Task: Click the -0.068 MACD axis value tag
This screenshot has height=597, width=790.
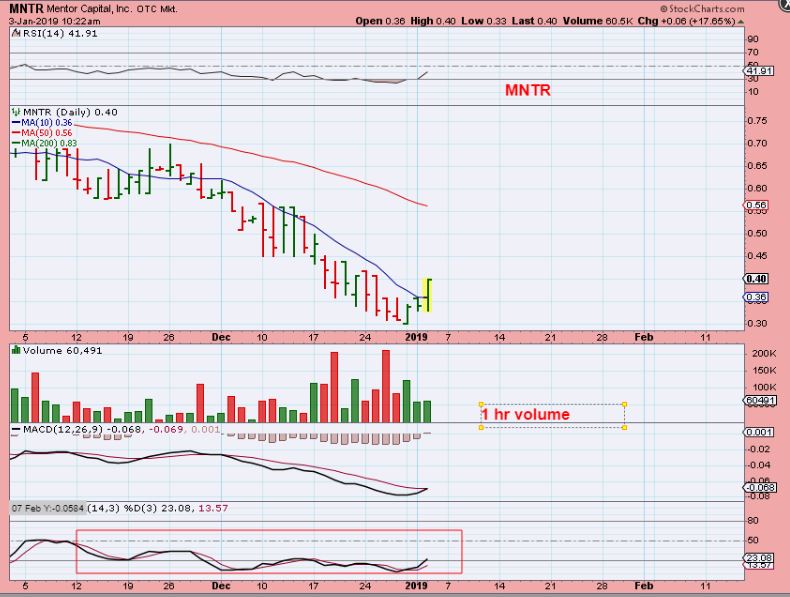Action: click(760, 487)
